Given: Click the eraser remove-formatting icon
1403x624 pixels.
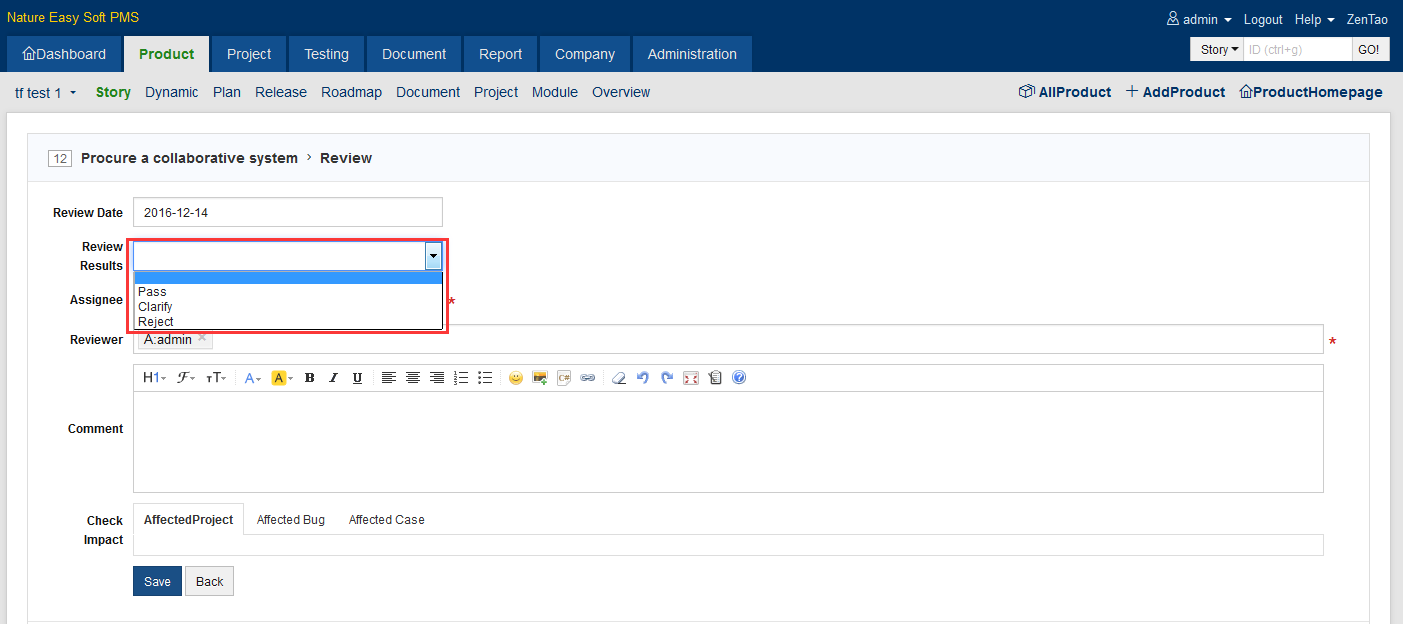Looking at the screenshot, I should click(x=619, y=378).
